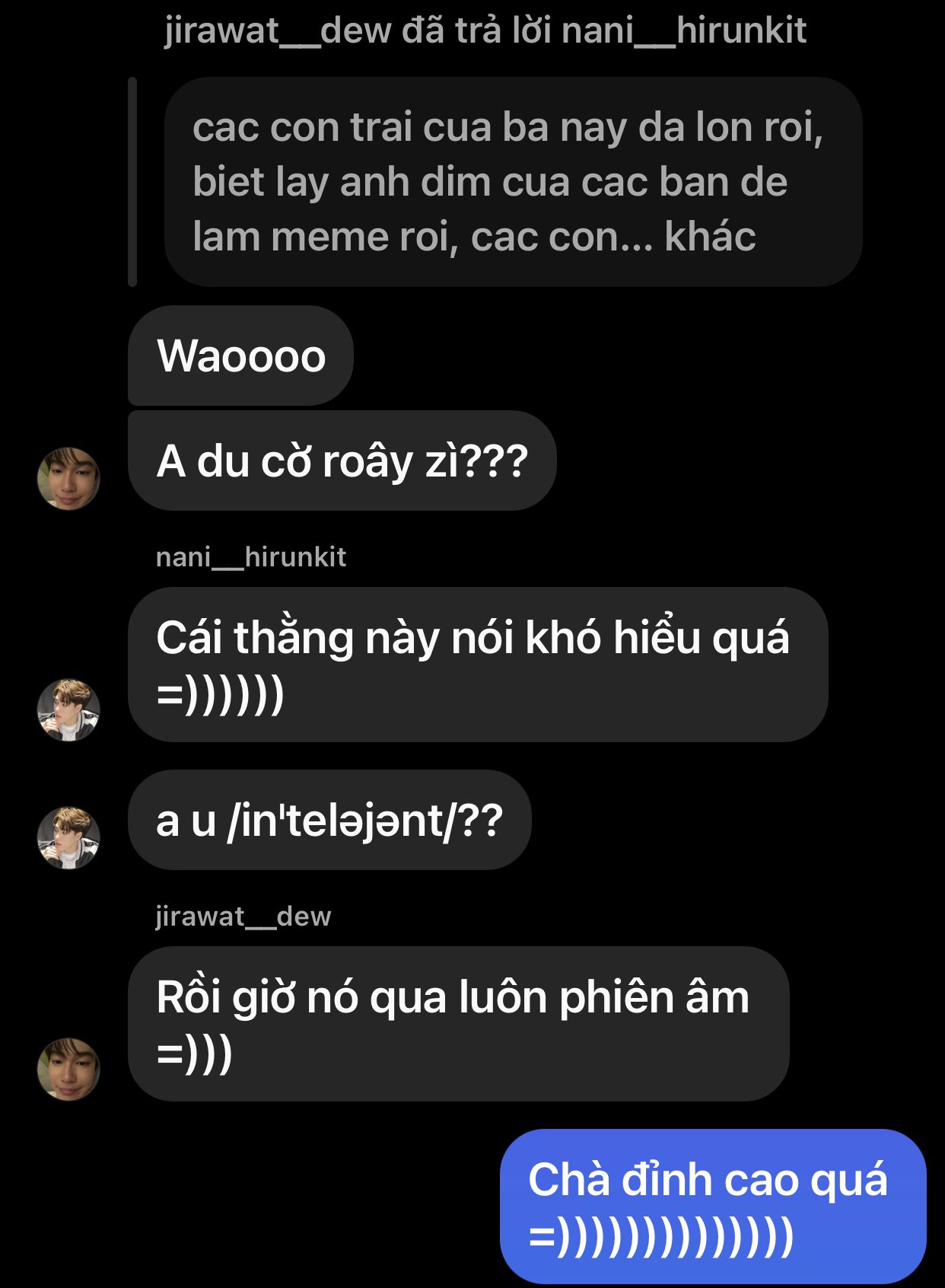Select 'Rồi giờ nó qua luôn phiên âm' bubble
This screenshot has height=1288, width=945.
[458, 1024]
